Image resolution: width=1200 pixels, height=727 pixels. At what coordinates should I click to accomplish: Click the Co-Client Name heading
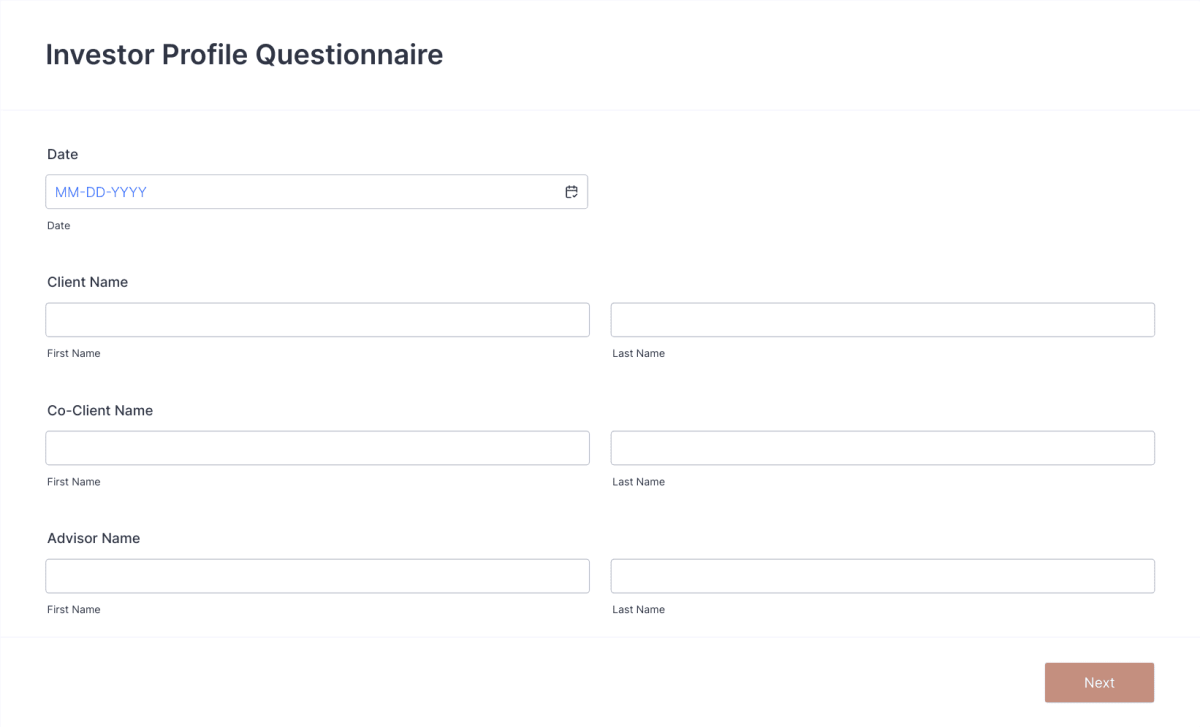(x=100, y=410)
